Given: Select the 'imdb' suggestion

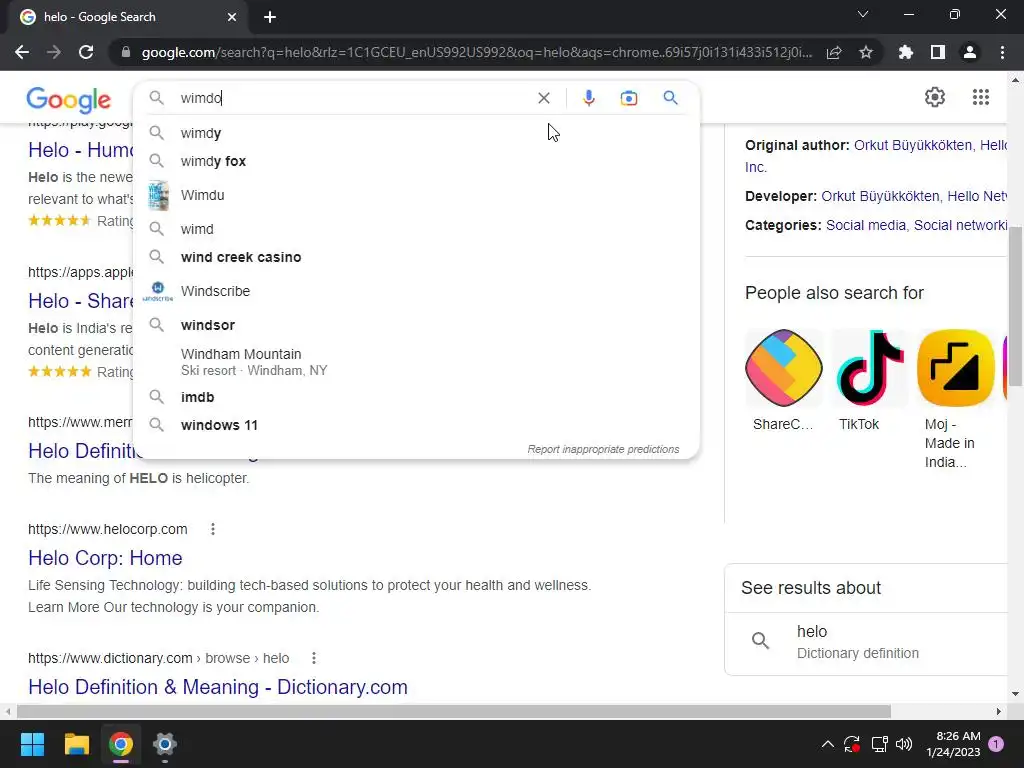Looking at the screenshot, I should (x=416, y=397).
